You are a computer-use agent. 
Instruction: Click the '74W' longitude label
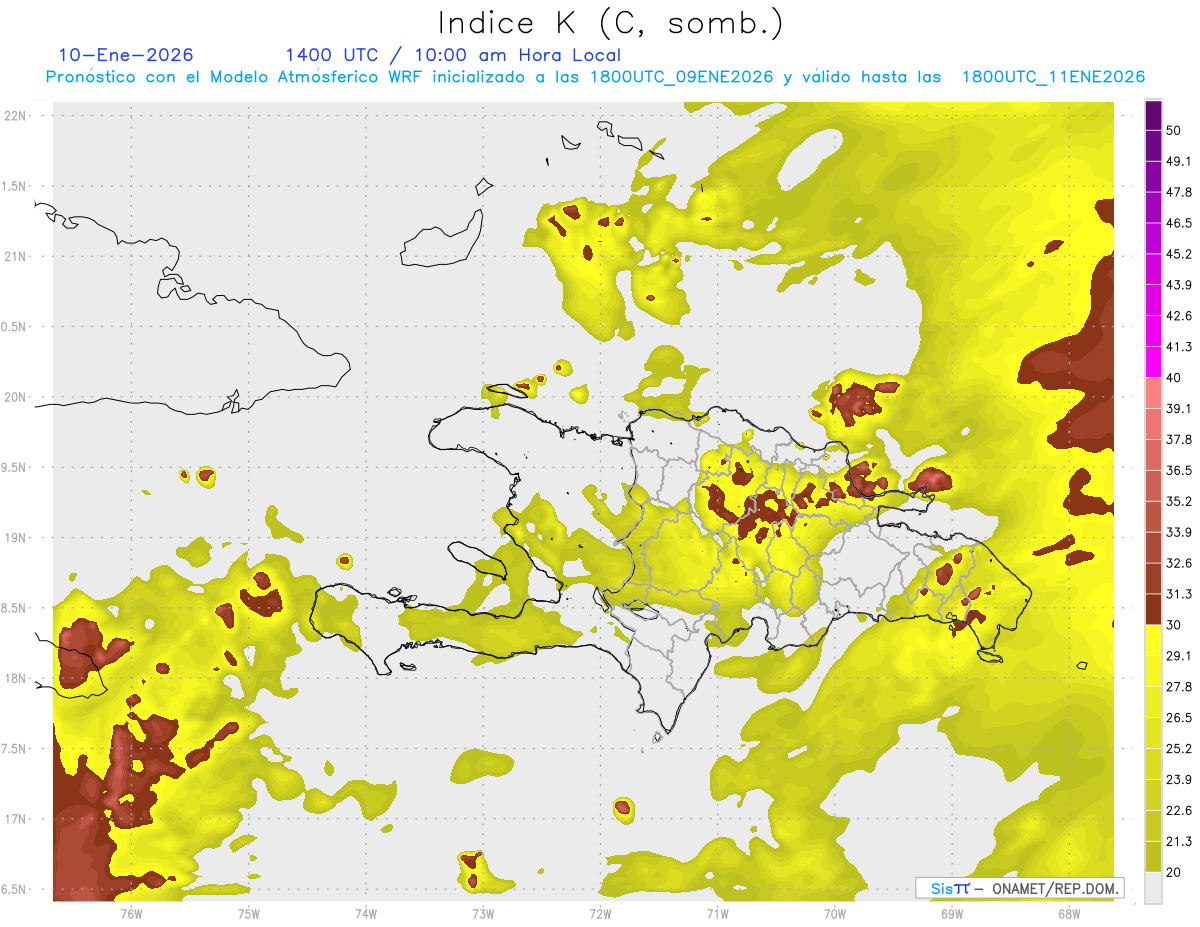pyautogui.click(x=366, y=913)
